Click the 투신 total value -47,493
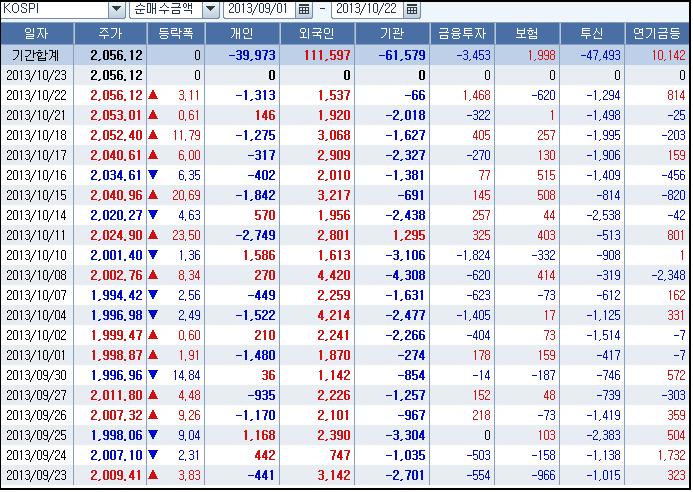Viewport: 693px width, 492px height. coord(600,56)
